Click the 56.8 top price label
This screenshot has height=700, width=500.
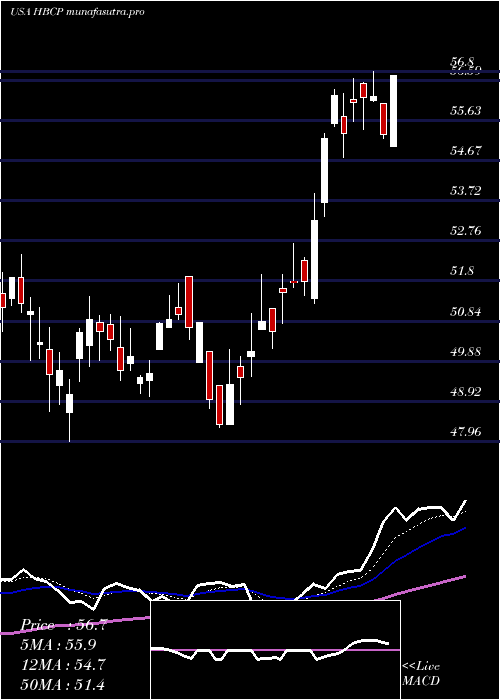click(464, 63)
